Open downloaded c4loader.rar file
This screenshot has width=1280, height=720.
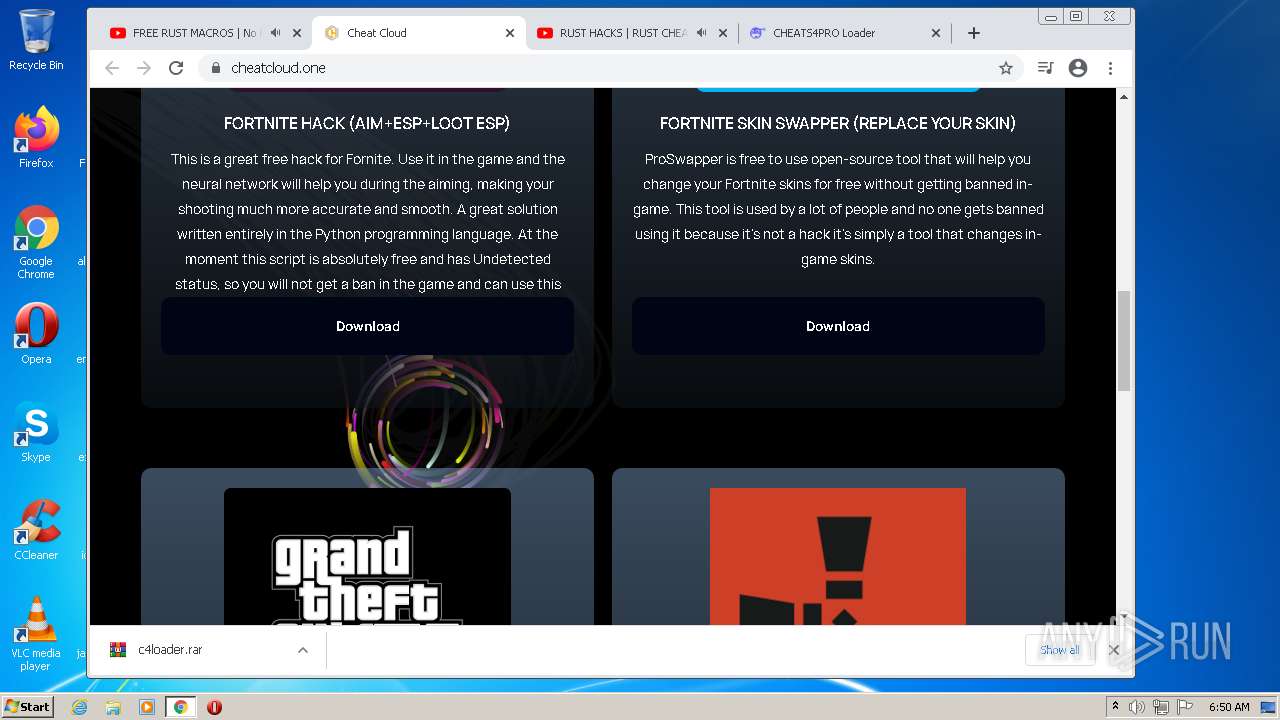point(170,650)
